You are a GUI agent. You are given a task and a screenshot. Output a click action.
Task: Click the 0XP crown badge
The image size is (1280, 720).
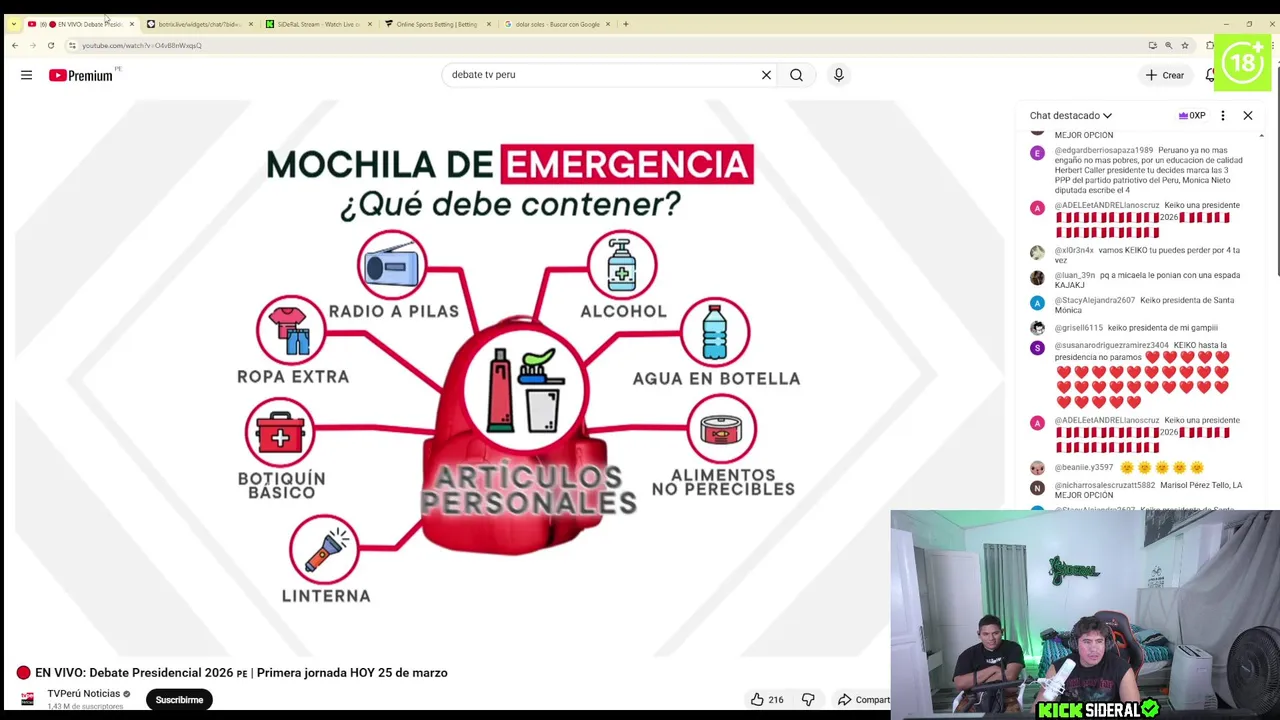tap(1191, 116)
